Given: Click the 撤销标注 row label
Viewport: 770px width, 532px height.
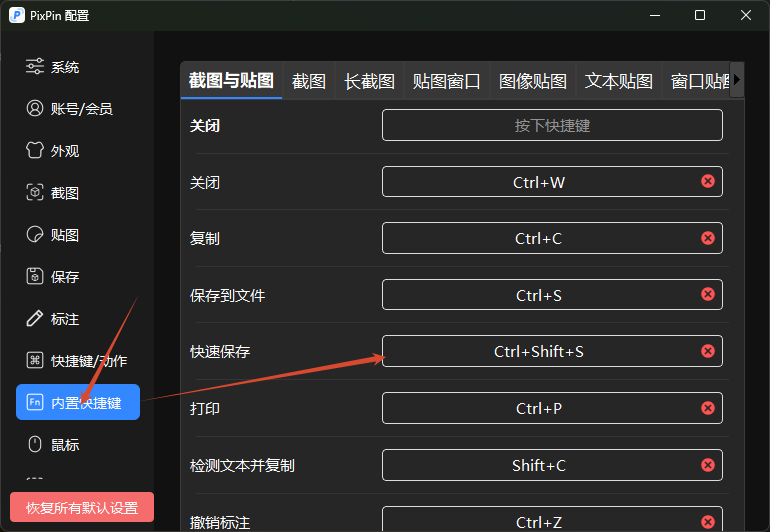Looking at the screenshot, I should point(220,522).
